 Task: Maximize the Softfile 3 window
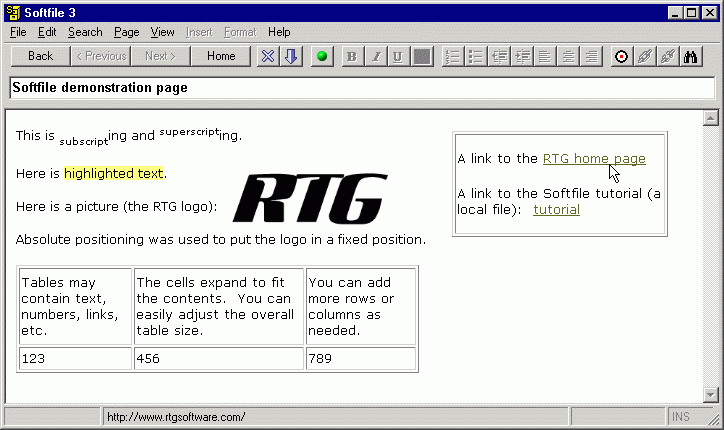click(x=692, y=12)
